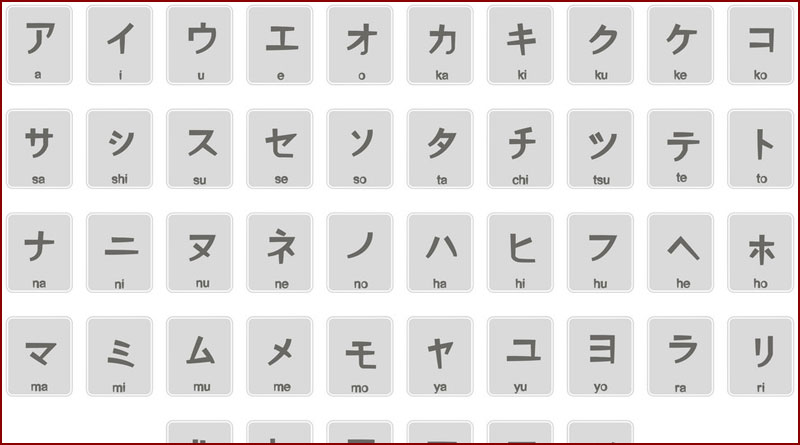The image size is (800, 445).
Task: Click the katakana 'a' card
Action: (x=39, y=45)
